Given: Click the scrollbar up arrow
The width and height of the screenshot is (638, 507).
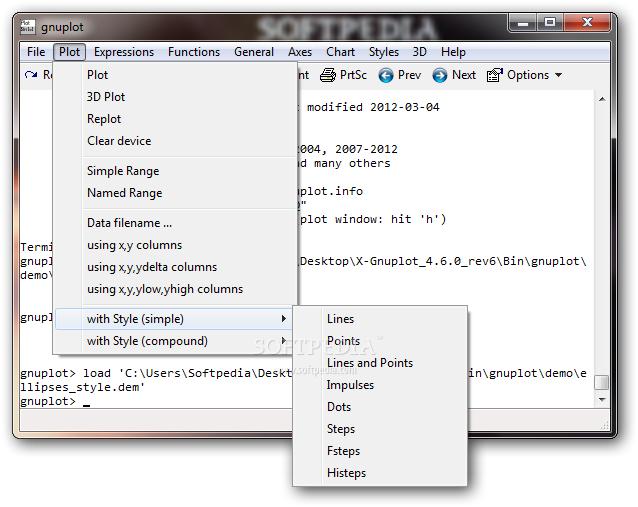Looking at the screenshot, I should [x=602, y=99].
